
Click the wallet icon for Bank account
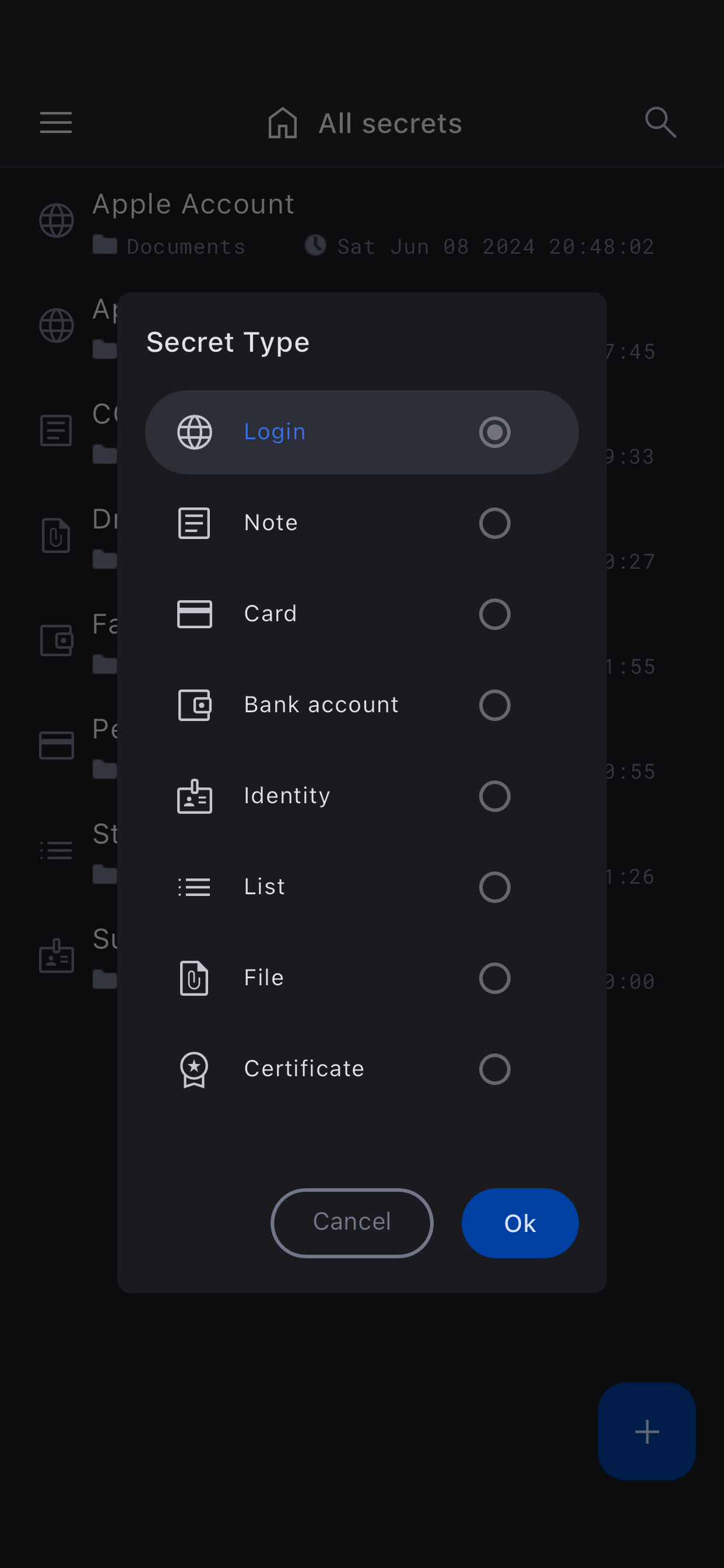click(195, 705)
